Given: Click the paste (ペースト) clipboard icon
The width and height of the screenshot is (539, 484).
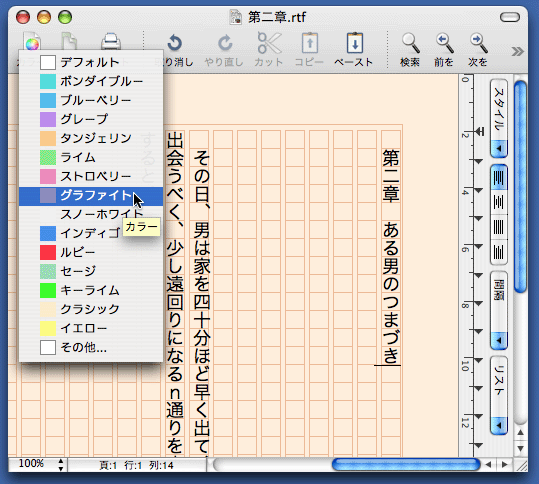Looking at the screenshot, I should (355, 43).
